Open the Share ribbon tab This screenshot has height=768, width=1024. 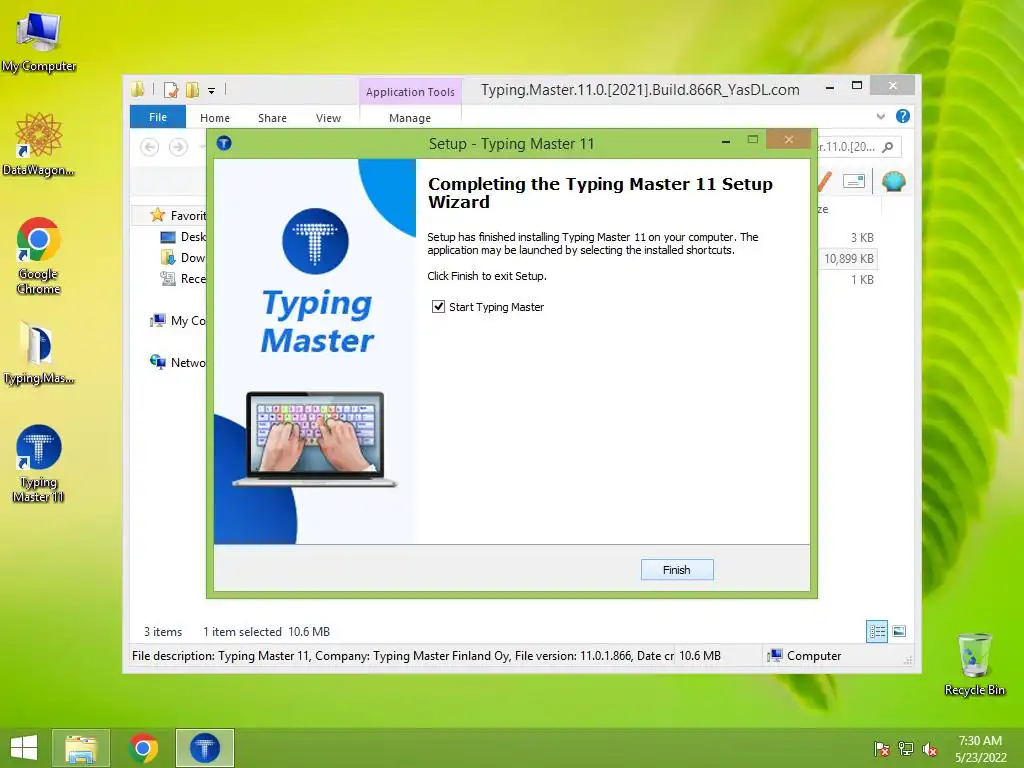click(x=272, y=118)
